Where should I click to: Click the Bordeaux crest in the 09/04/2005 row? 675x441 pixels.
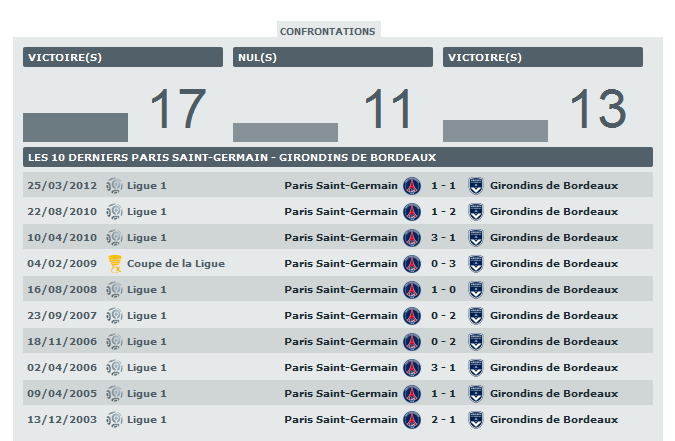[476, 393]
